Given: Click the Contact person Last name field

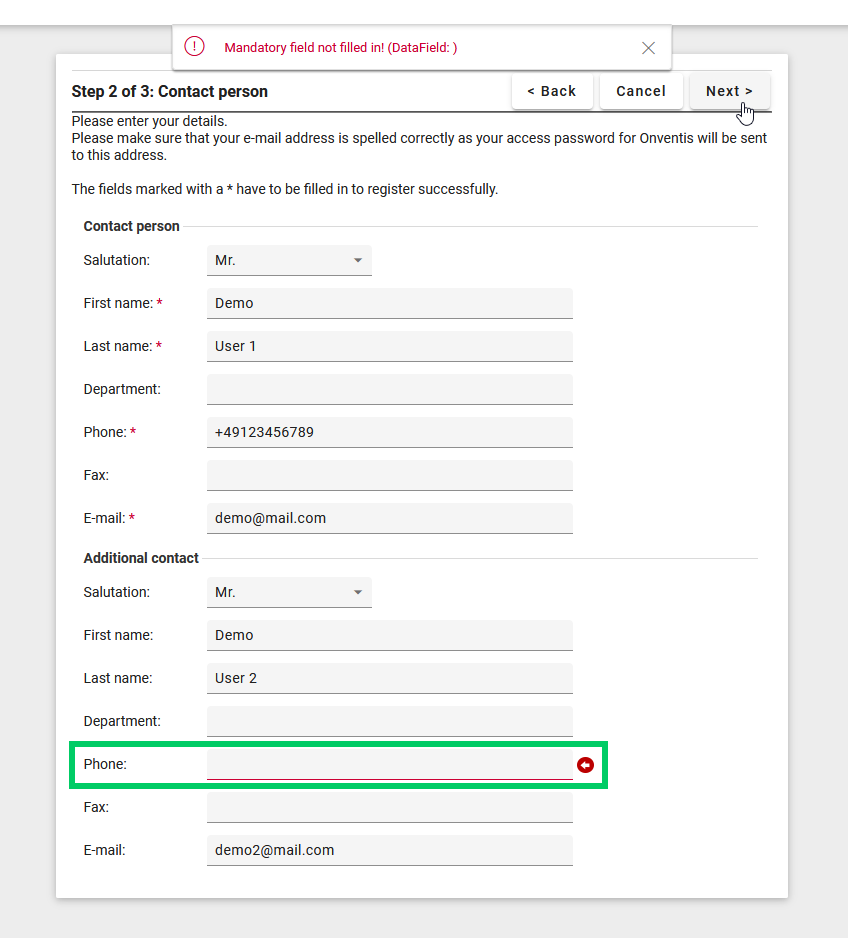Looking at the screenshot, I should [x=389, y=346].
